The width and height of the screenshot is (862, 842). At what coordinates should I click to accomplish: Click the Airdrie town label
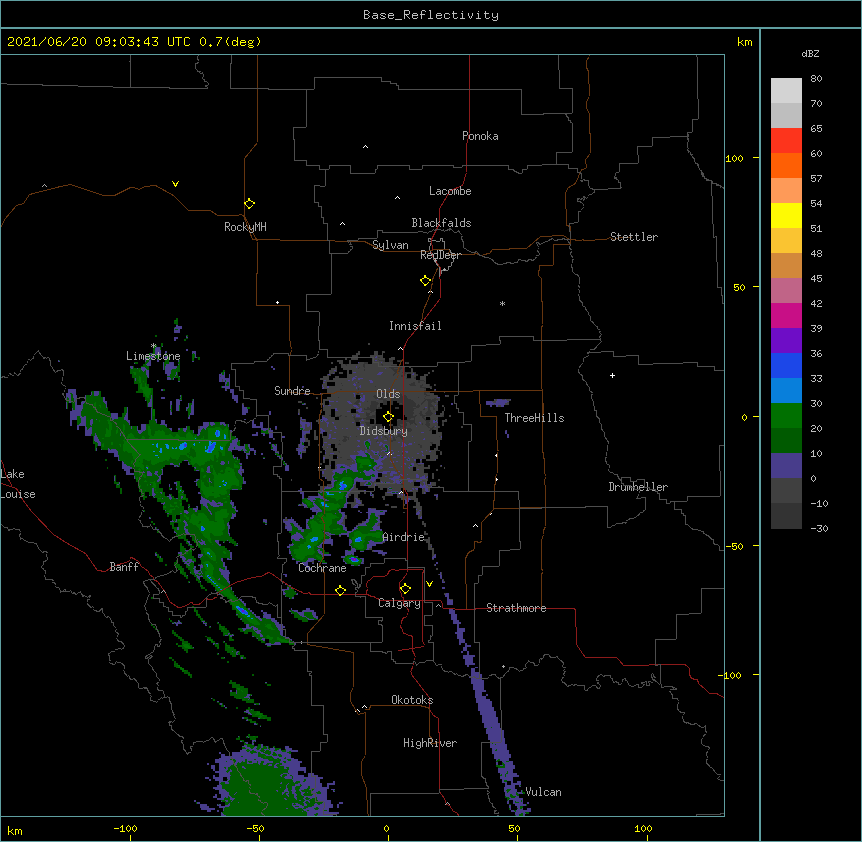click(404, 537)
